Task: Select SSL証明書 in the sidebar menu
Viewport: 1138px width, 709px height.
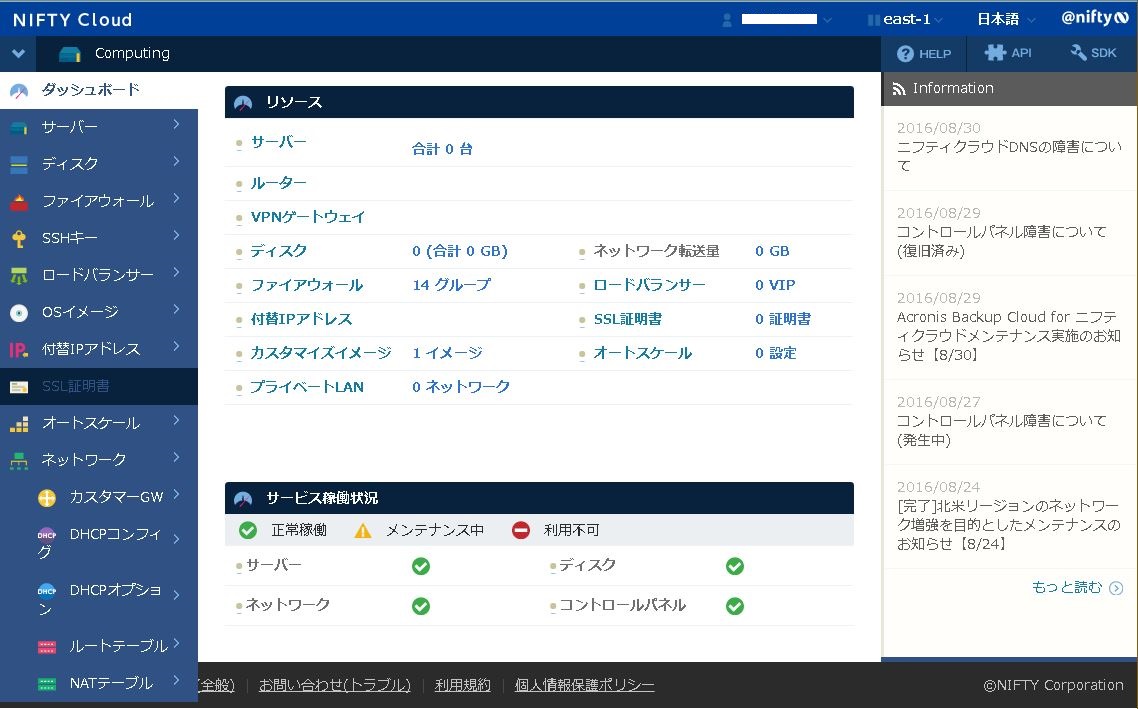Action: [x=99, y=387]
